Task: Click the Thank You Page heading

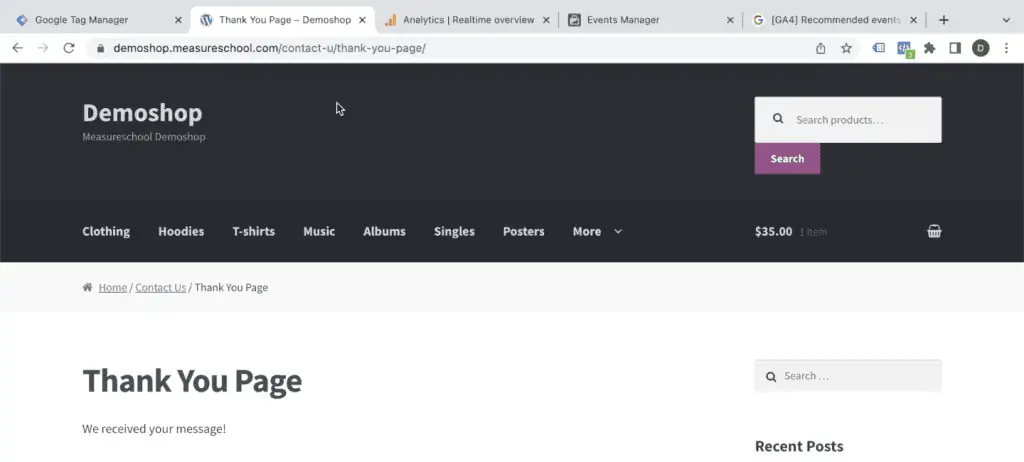Action: coord(192,380)
